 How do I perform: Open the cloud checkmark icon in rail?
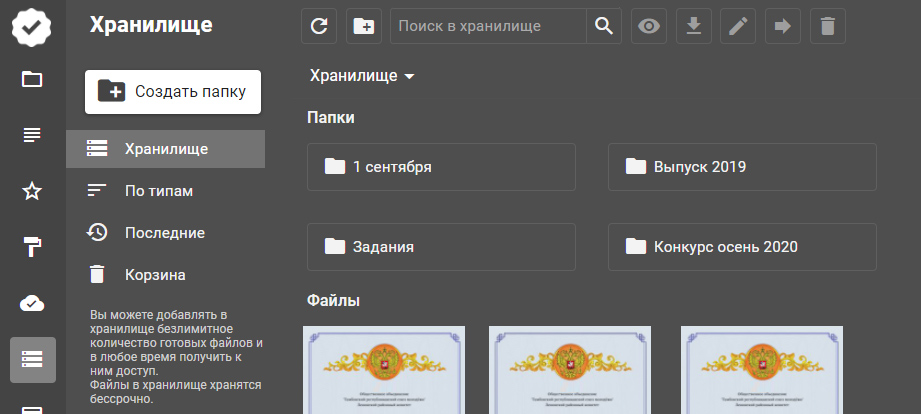(x=32, y=304)
